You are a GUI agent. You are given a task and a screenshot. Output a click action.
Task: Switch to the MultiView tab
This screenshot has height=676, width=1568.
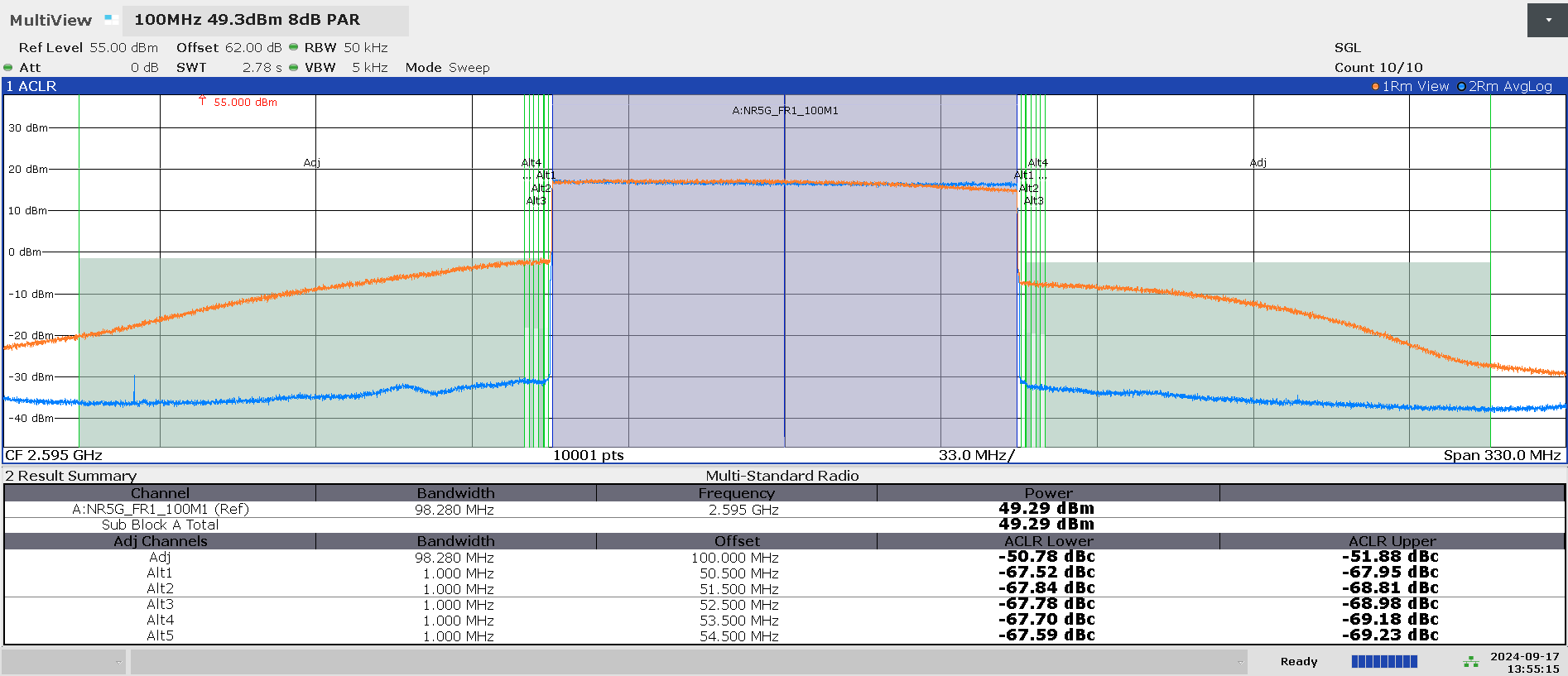(51, 20)
